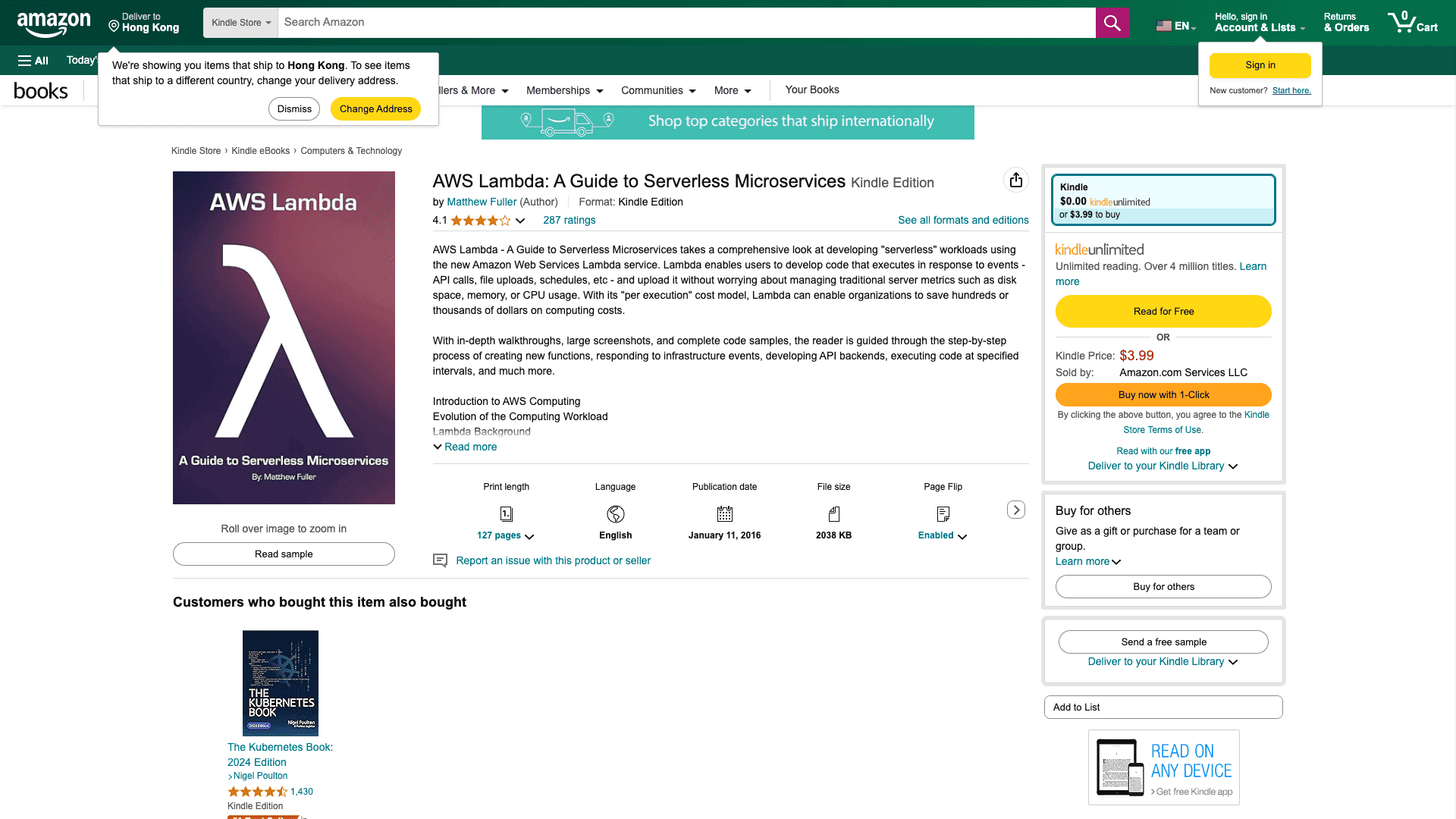Open the Kindle Store search category dropdown

coord(241,23)
